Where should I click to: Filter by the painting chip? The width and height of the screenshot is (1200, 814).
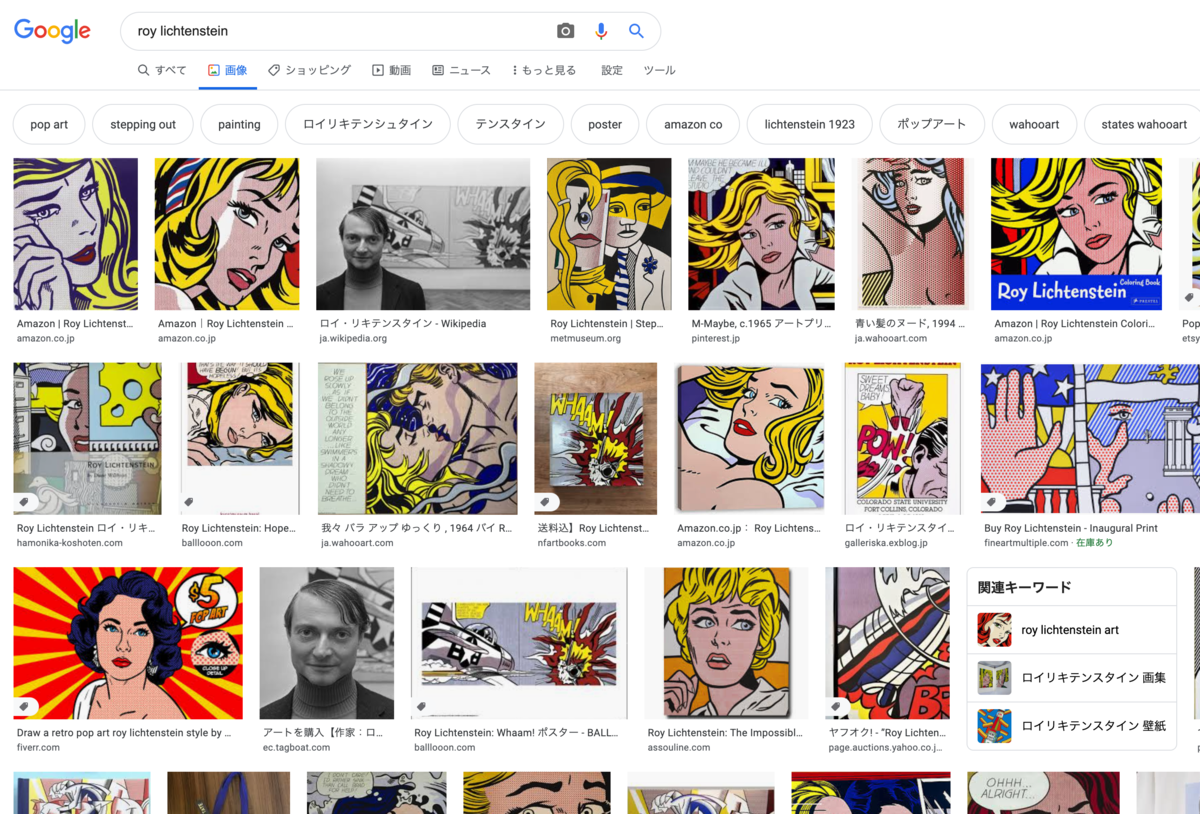pyautogui.click(x=239, y=125)
